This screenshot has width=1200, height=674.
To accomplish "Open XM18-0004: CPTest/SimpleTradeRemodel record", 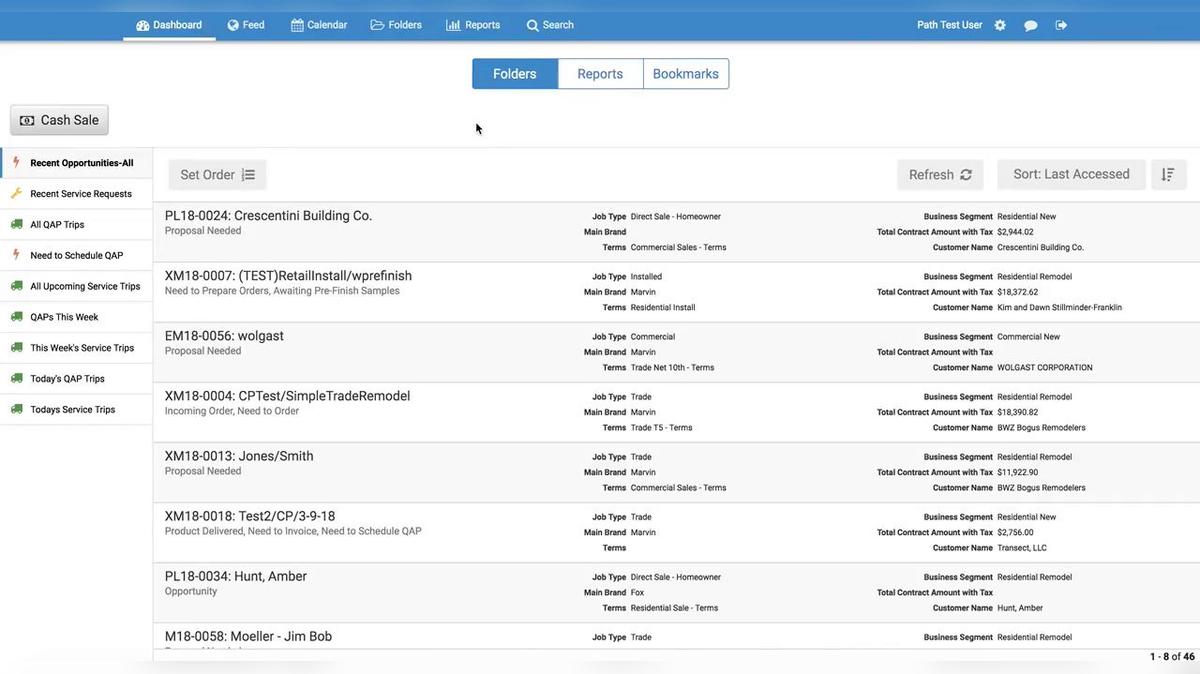I will (x=676, y=412).
